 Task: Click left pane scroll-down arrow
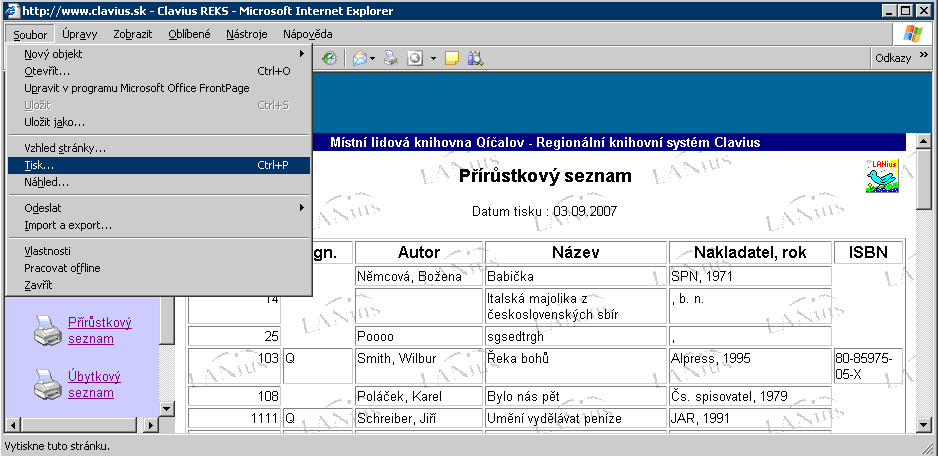pyautogui.click(x=167, y=409)
